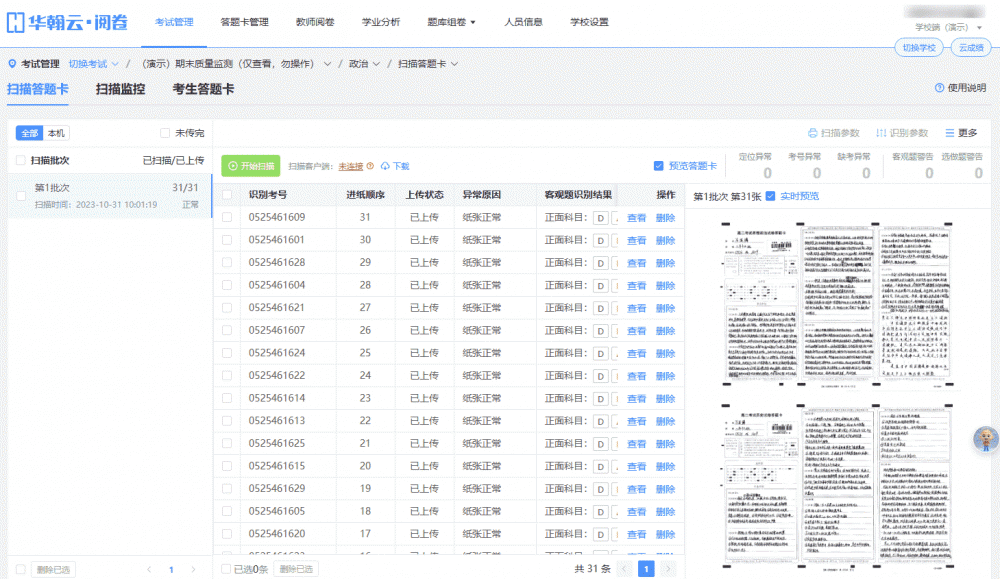Uncheck the 预览答题卡 checkbox
Screen dimensions: 1000x579
[658, 166]
